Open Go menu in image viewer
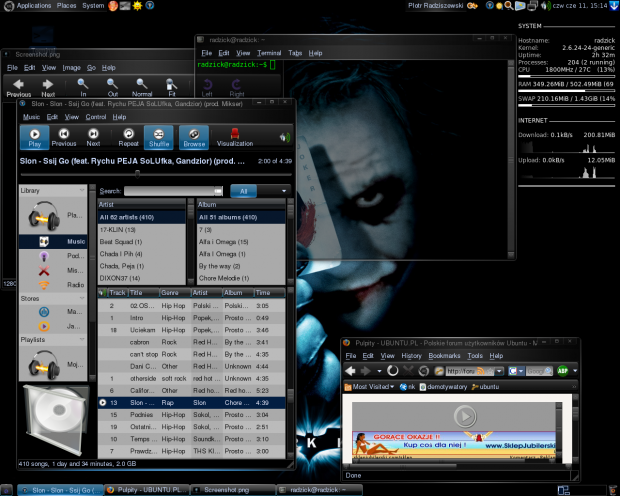The width and height of the screenshot is (620, 496). (91, 68)
